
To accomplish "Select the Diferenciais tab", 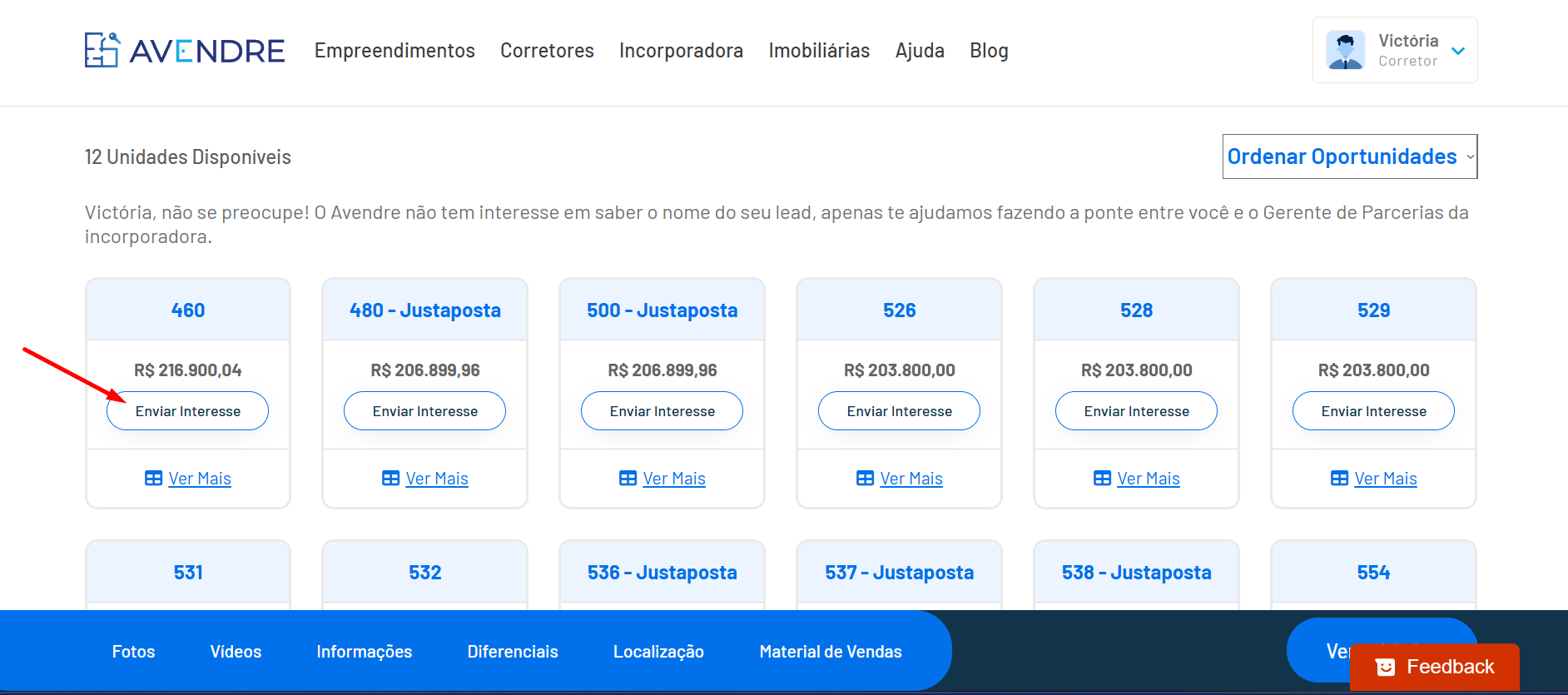I will point(513,652).
